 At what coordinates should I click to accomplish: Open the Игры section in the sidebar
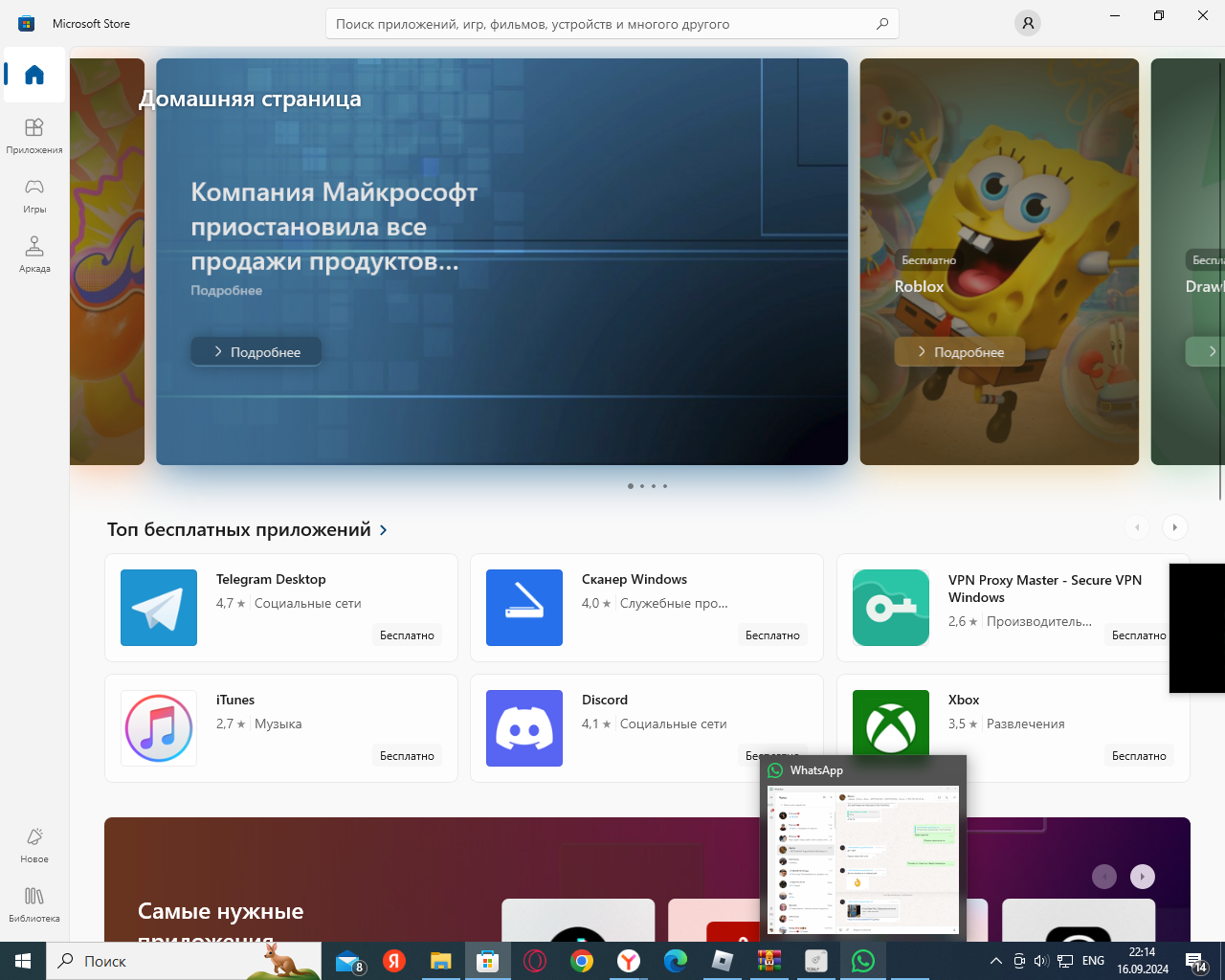coord(34,194)
